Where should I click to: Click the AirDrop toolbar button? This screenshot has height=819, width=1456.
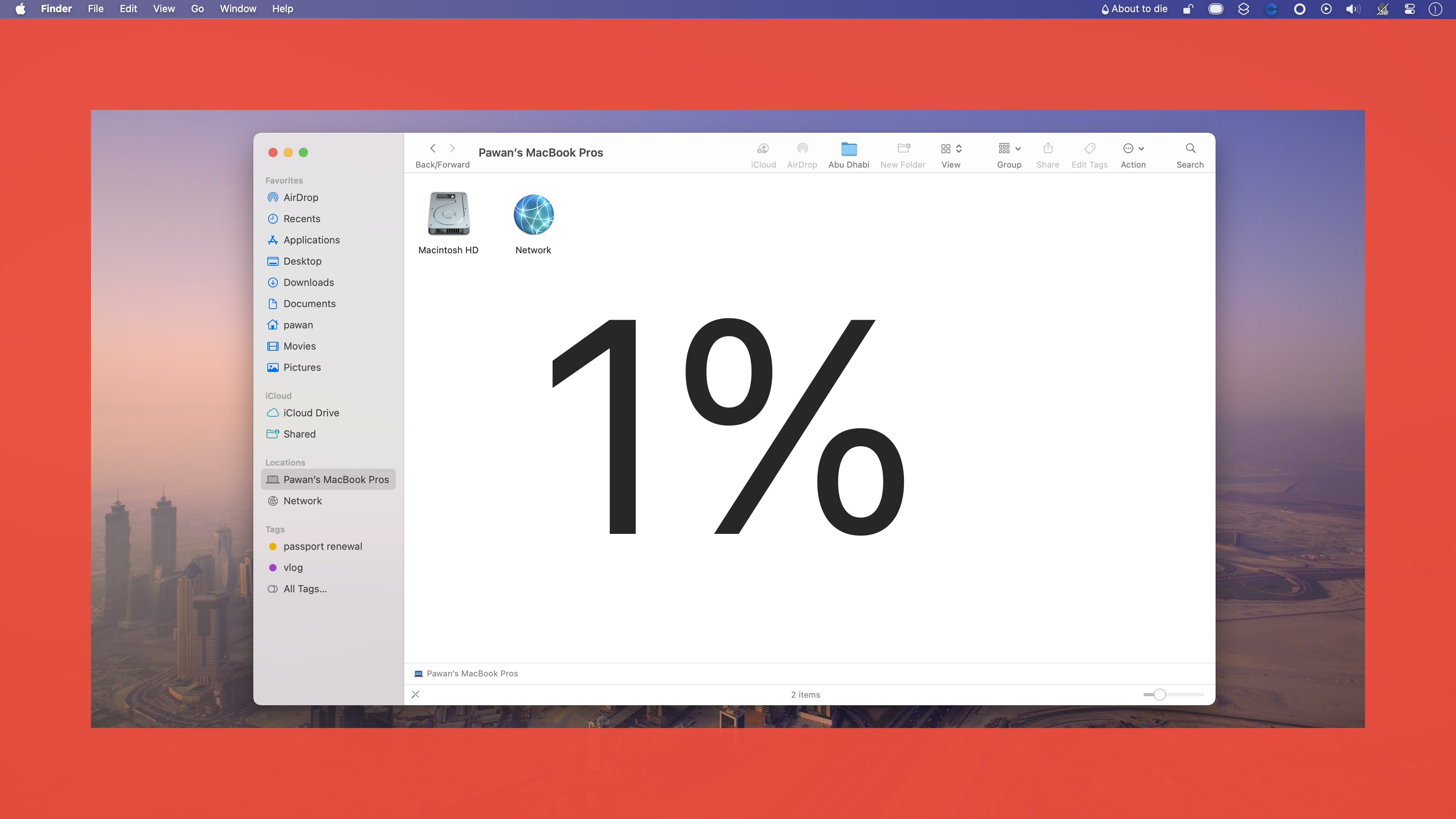(802, 155)
